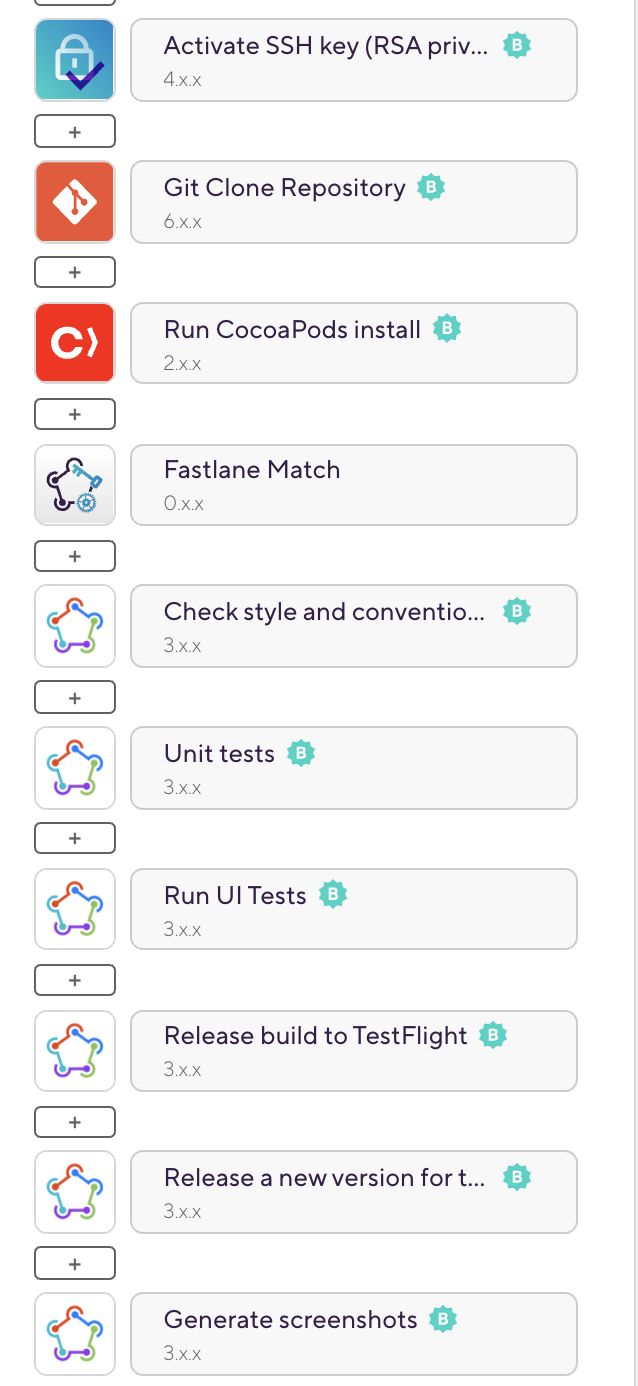
Task: Add a step below Git Clone Repository
Action: pos(75,272)
